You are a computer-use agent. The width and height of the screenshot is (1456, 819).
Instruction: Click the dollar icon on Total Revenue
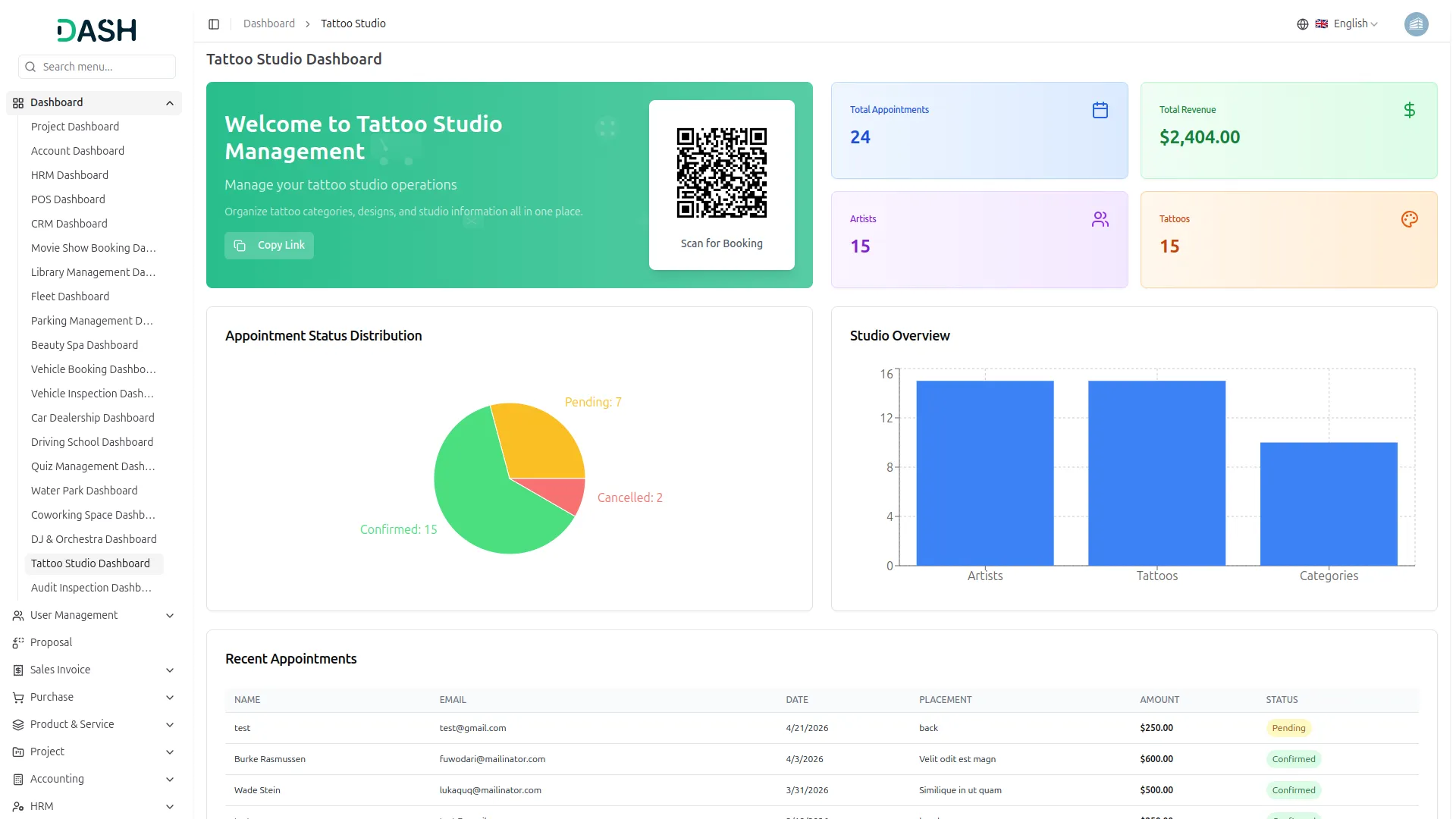[1409, 110]
